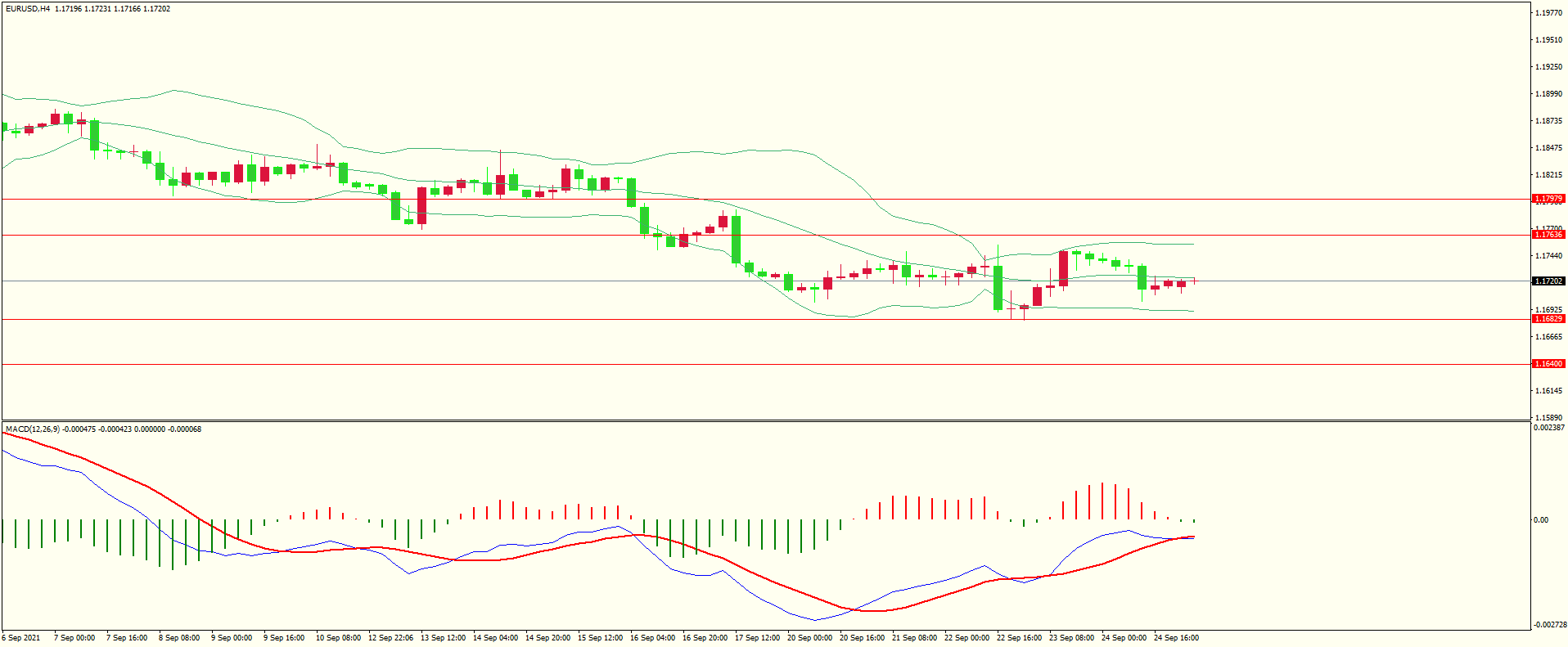Select the red 1.16400 price level tag
The image size is (1568, 647).
1548,364
